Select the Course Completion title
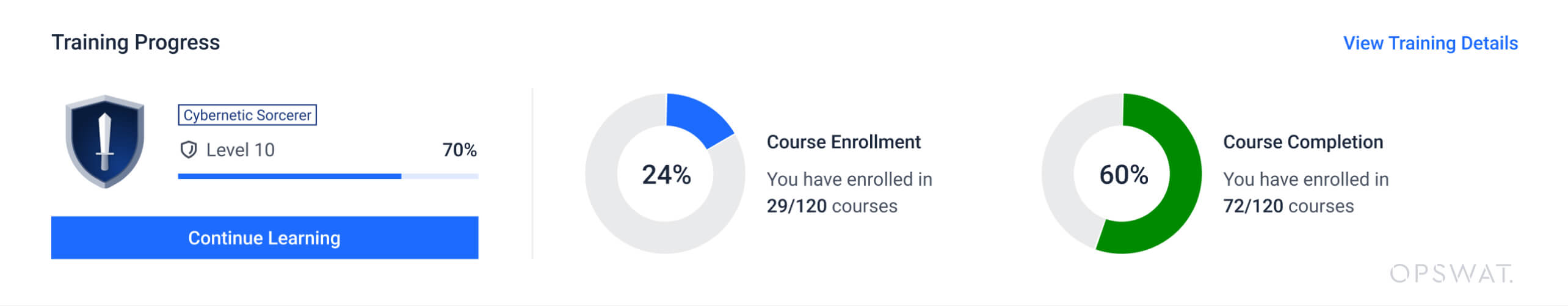Screen dimensions: 1568x306 click(1303, 142)
